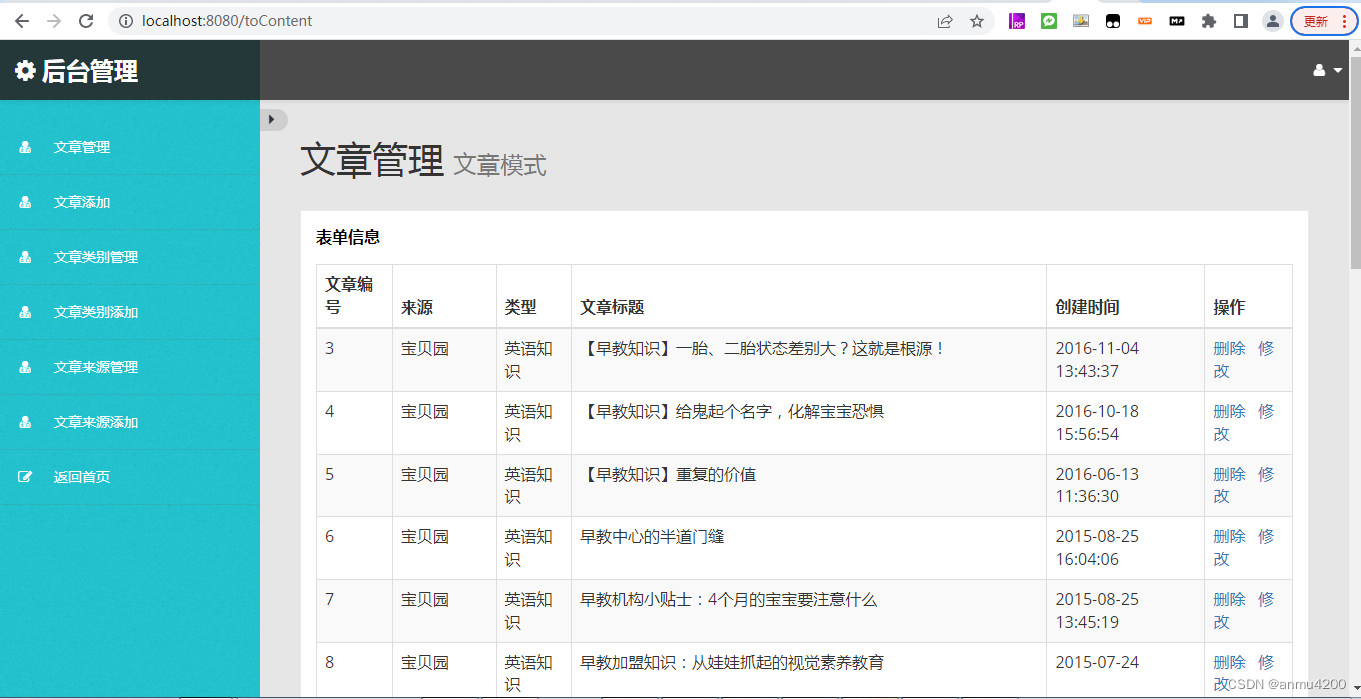Reload the page with refresh icon
The height and width of the screenshot is (699, 1361).
pyautogui.click(x=86, y=21)
